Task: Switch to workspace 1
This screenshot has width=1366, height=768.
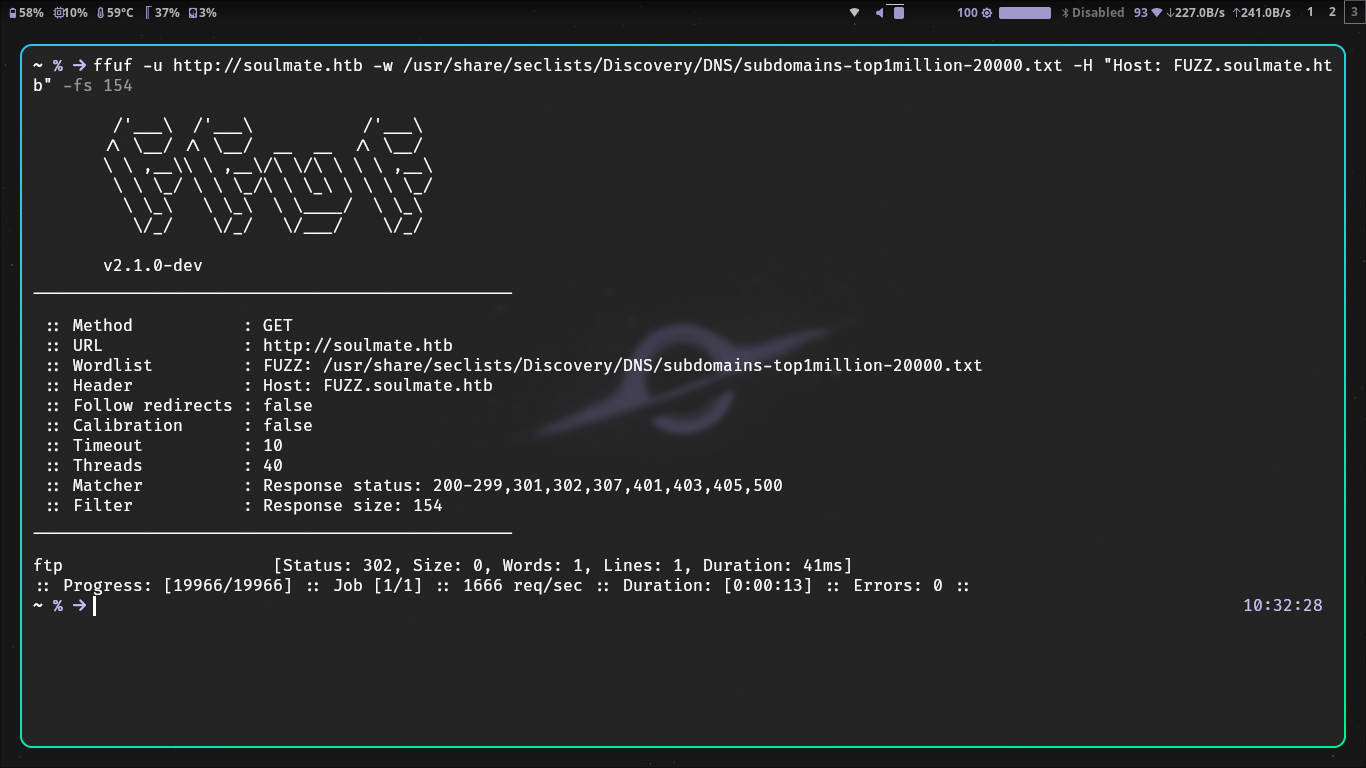Action: click(1309, 13)
